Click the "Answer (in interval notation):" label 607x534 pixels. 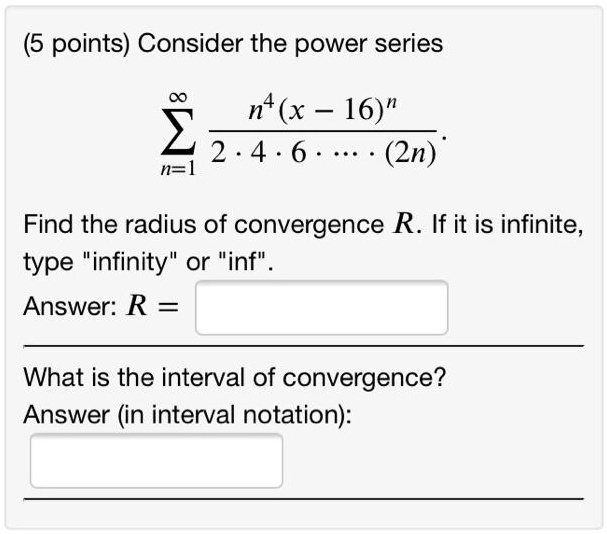click(187, 413)
